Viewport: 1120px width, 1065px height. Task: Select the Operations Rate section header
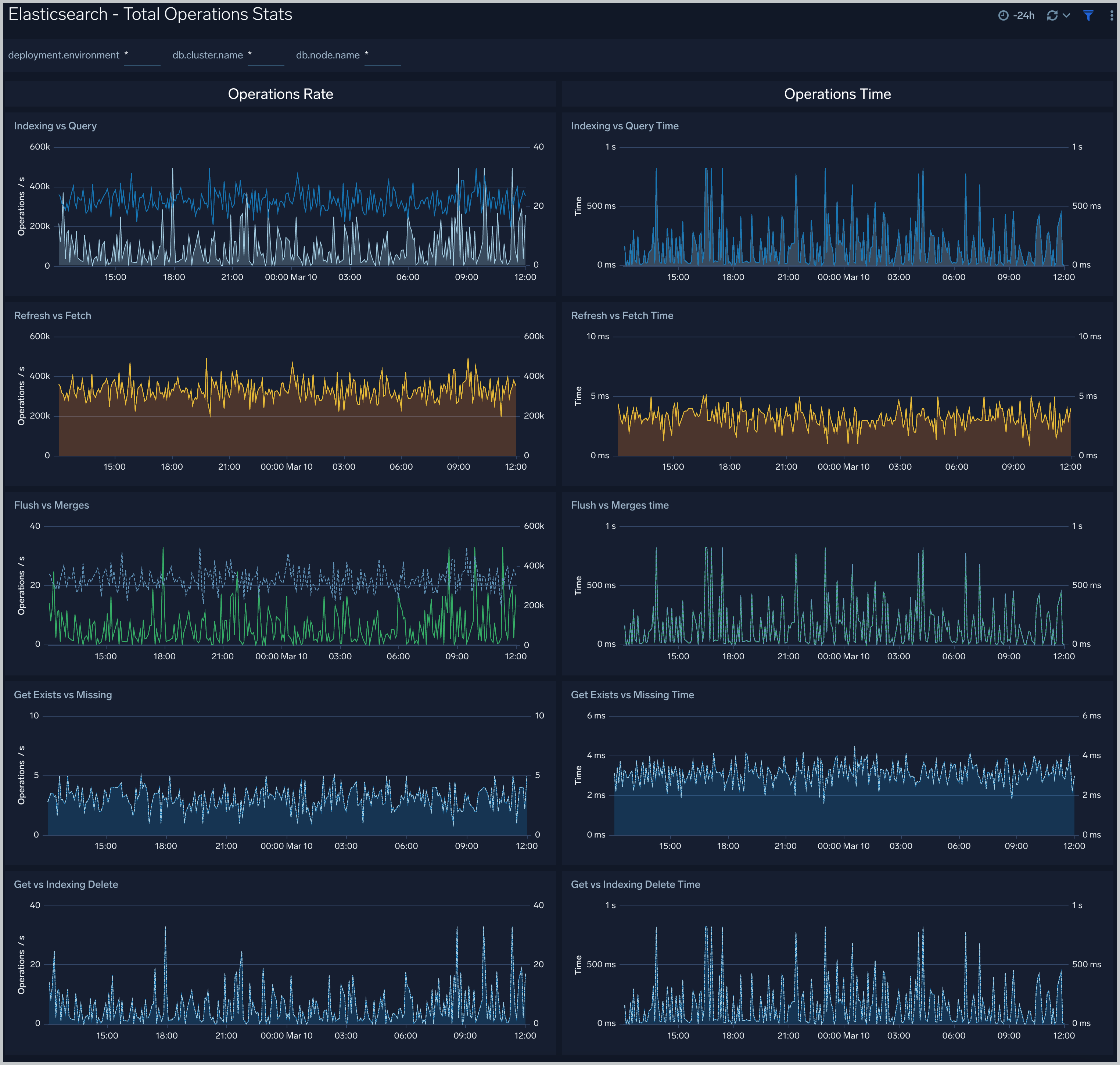280,94
